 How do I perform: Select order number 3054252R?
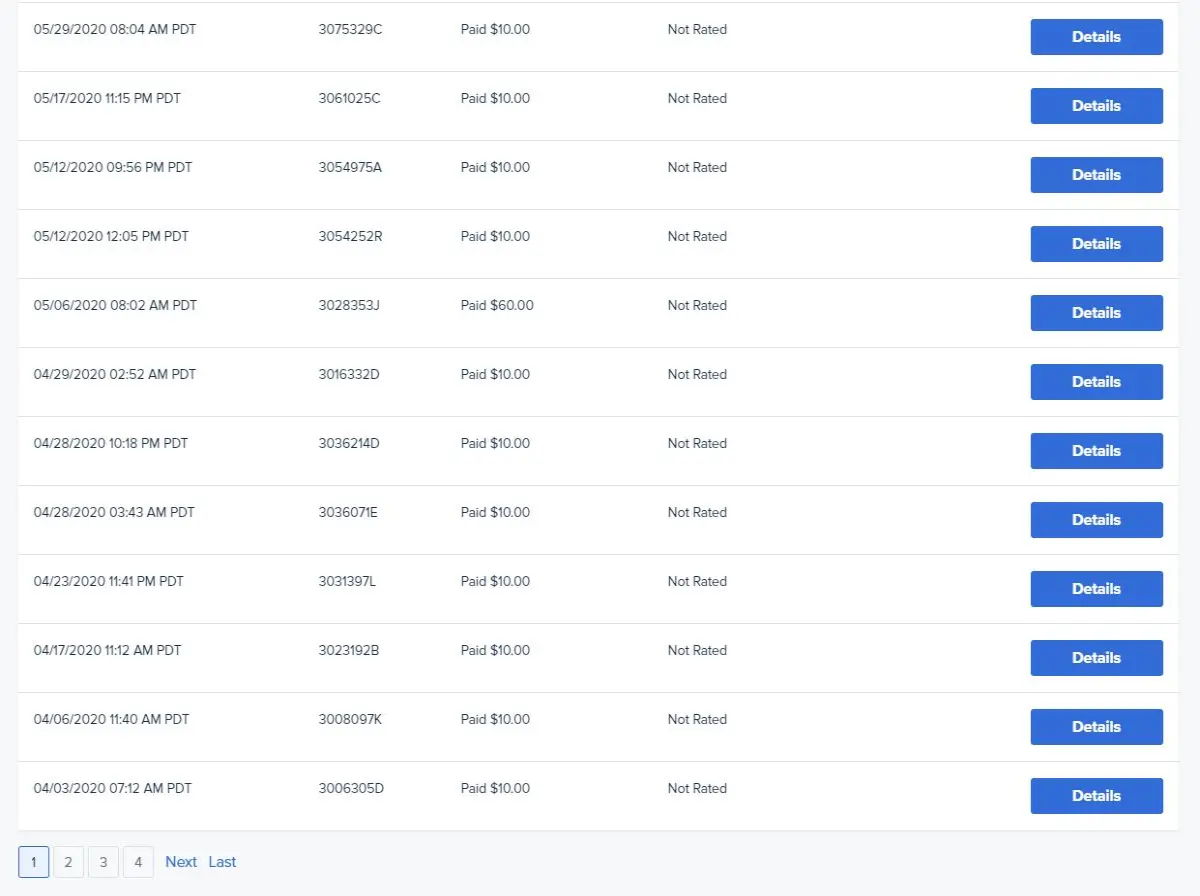pos(350,237)
